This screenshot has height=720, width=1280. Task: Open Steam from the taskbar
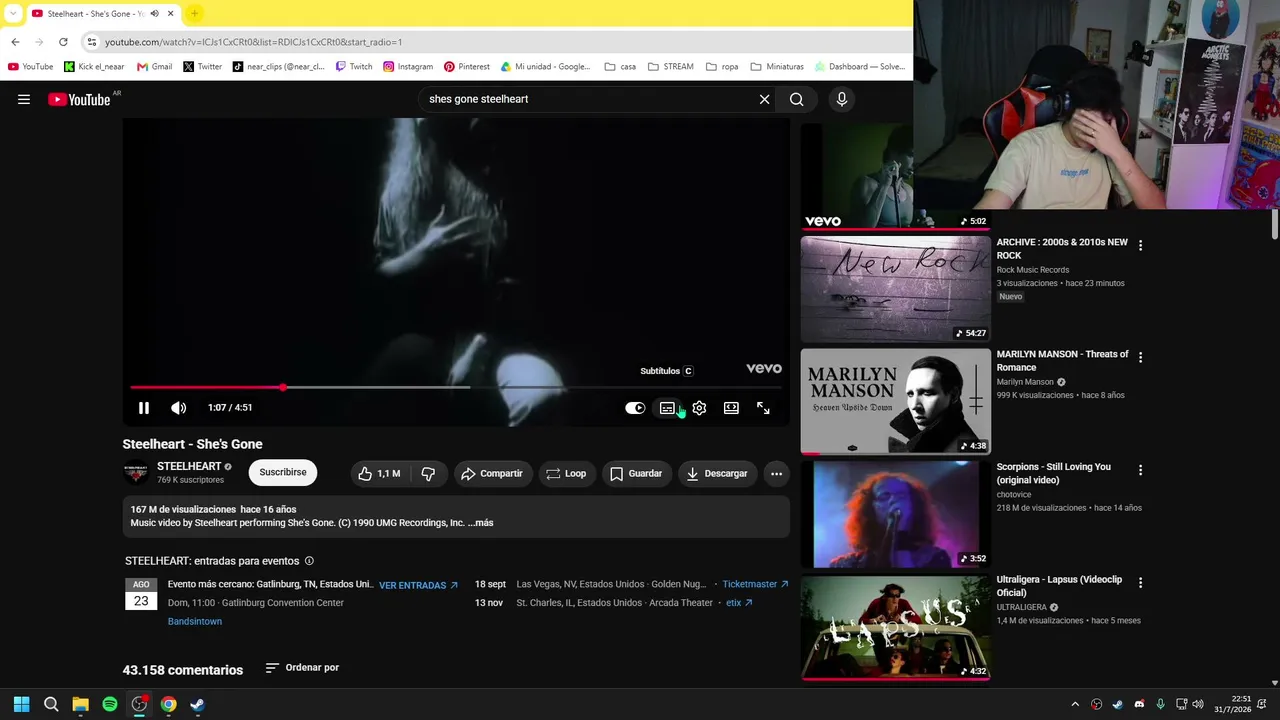pos(197,704)
